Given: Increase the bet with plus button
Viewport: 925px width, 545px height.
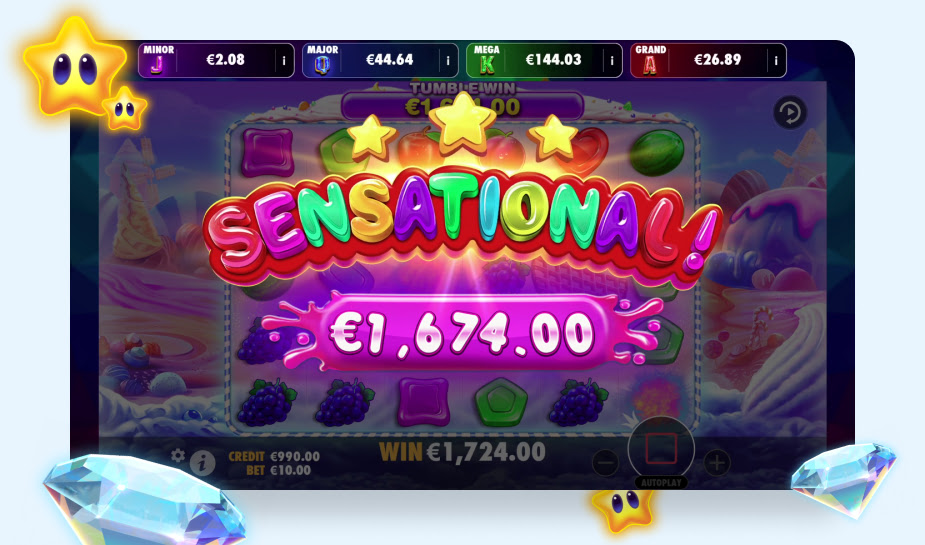Looking at the screenshot, I should [717, 463].
